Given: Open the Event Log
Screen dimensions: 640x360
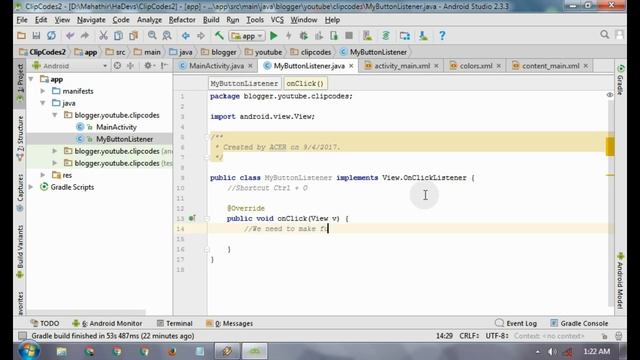Looking at the screenshot, I should [516, 323].
